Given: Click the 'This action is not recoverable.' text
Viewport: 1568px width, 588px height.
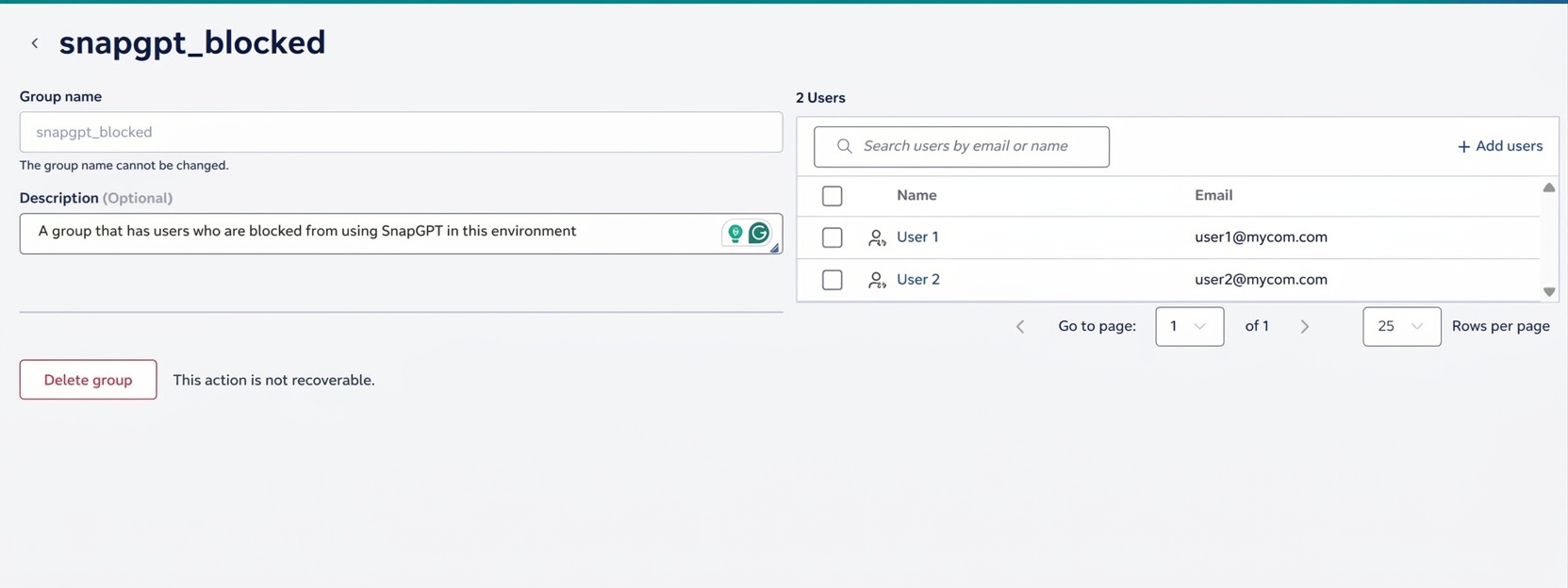Looking at the screenshot, I should (x=273, y=380).
